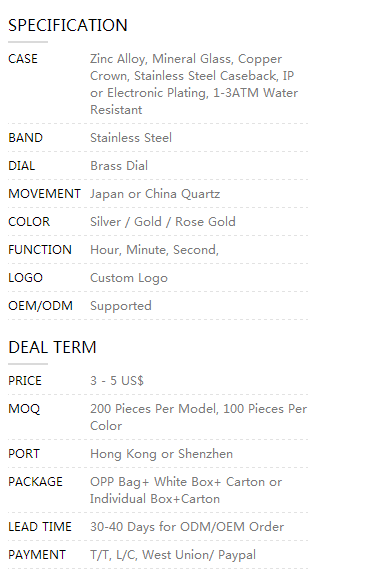The width and height of the screenshot is (390, 579).
Task: Click the 3 - 5 US$ price
Action: click(117, 381)
